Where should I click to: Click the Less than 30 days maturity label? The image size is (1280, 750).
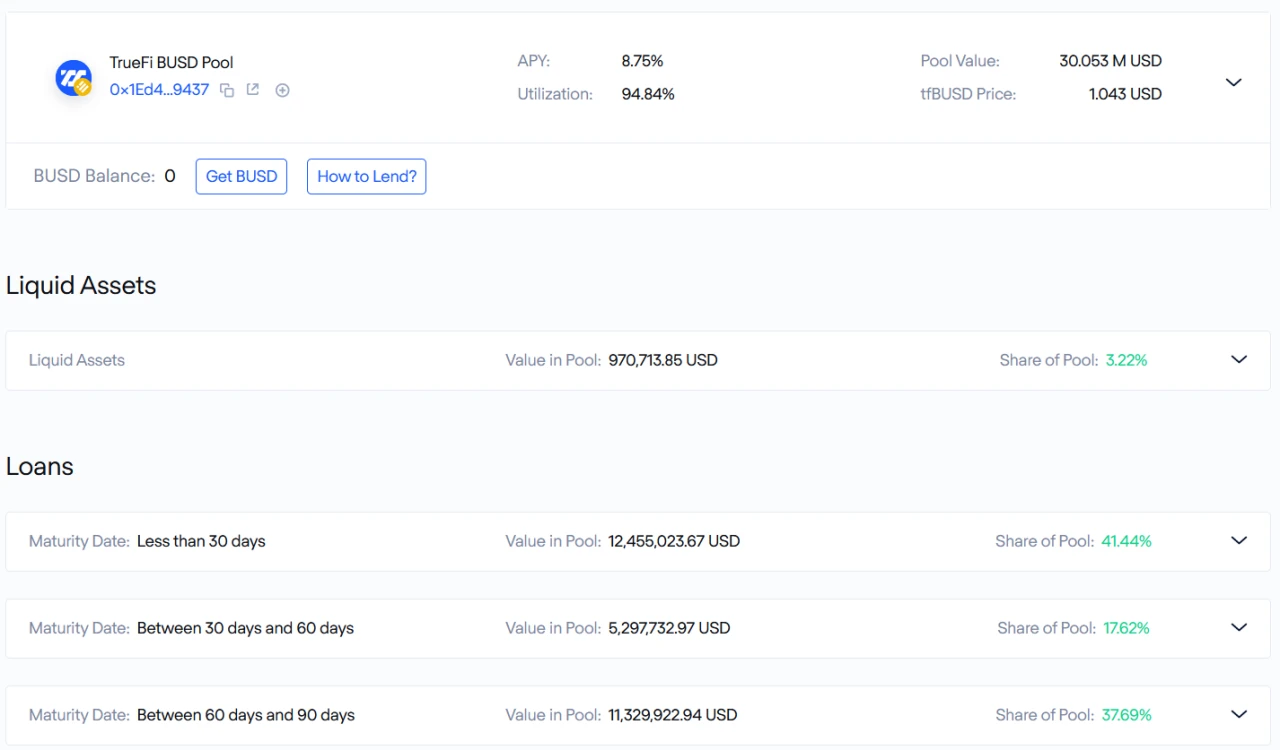[201, 541]
